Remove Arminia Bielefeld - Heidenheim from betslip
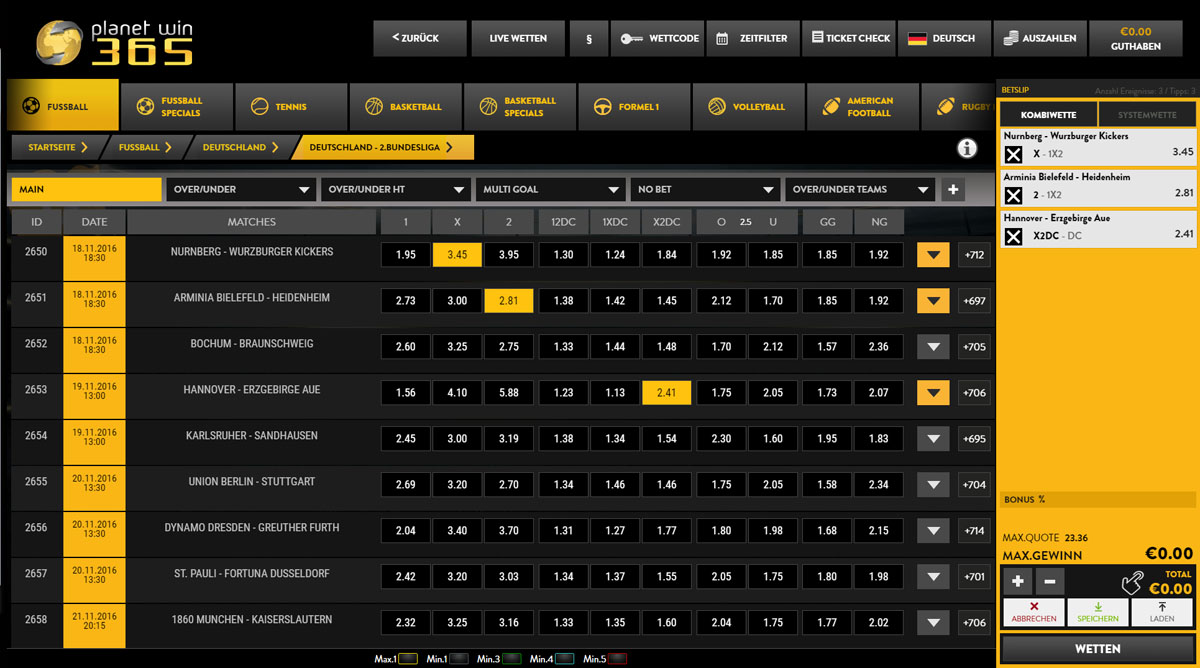This screenshot has height=668, width=1200. [1013, 195]
